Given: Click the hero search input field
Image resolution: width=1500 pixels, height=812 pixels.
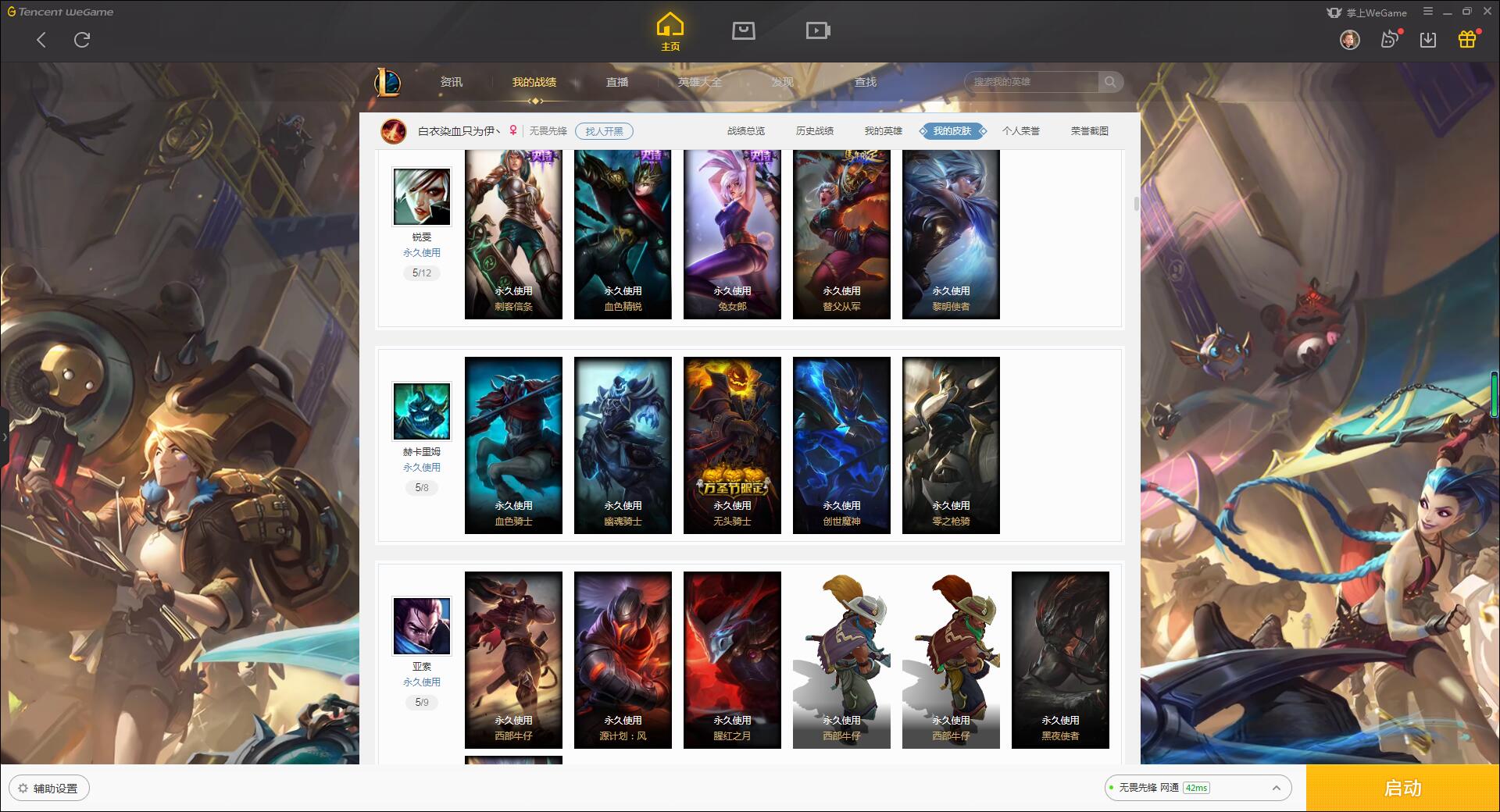Looking at the screenshot, I should 1033,82.
